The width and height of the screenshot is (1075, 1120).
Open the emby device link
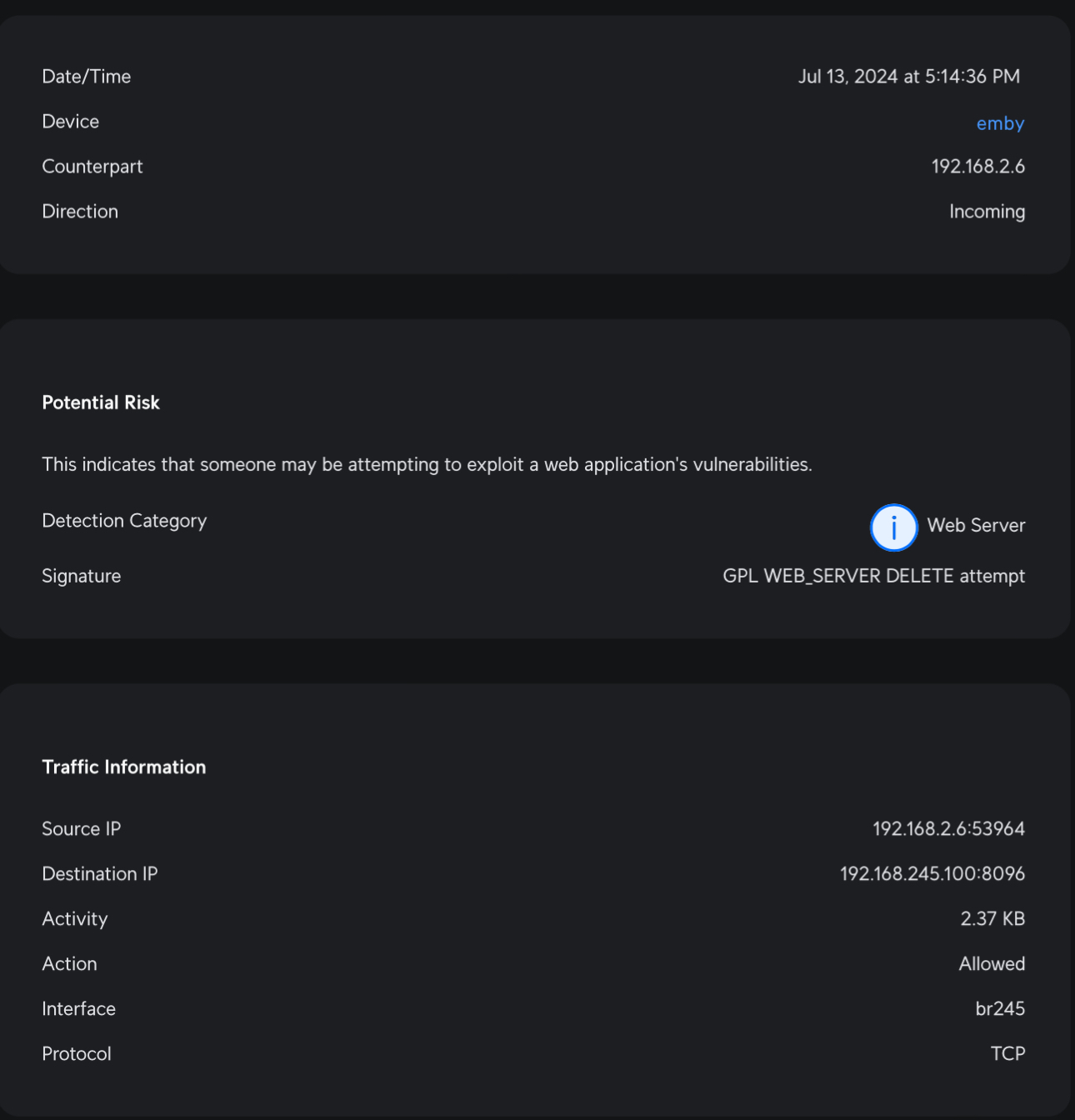(x=1000, y=123)
